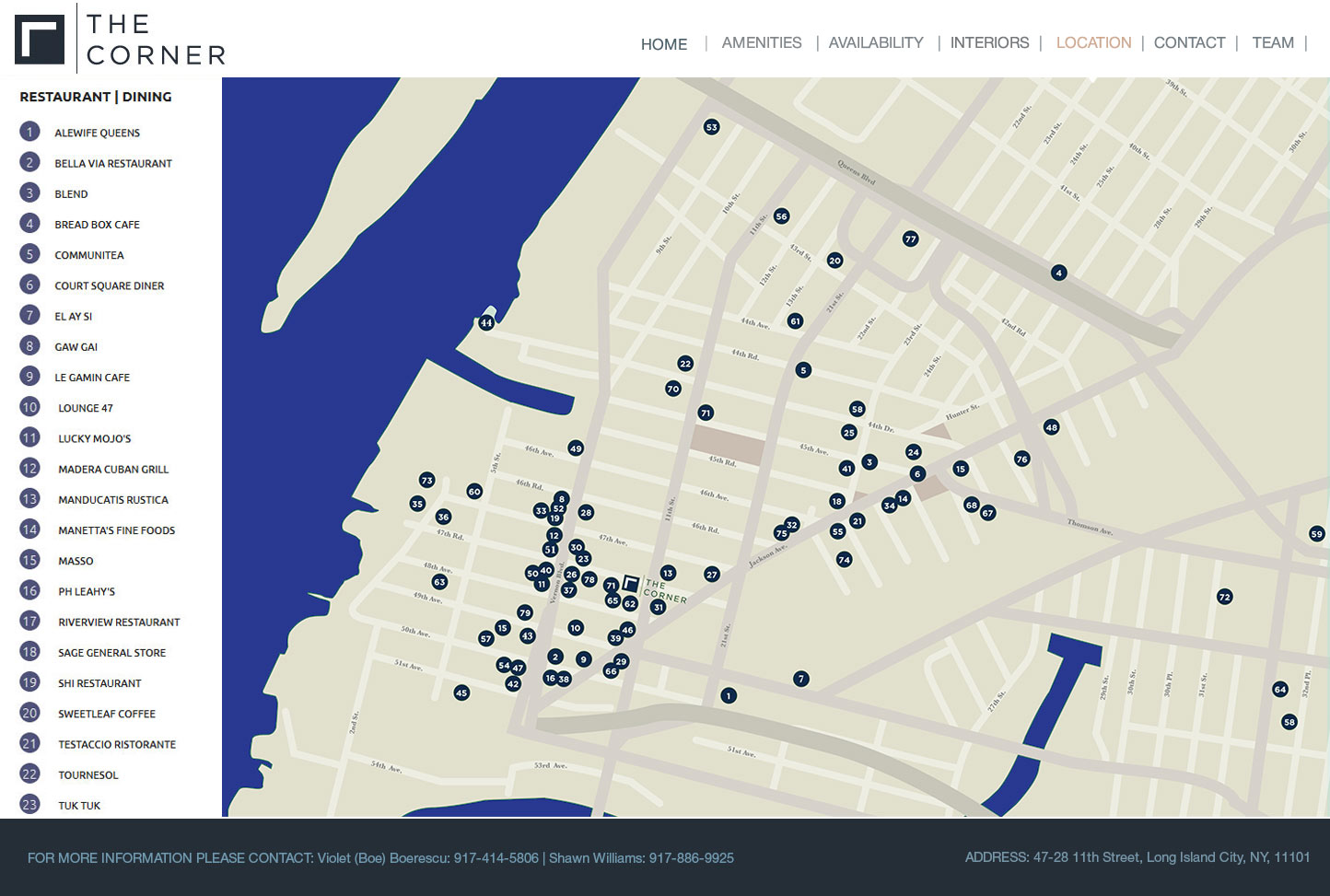This screenshot has height=896, width=1330.
Task: Click map marker 4 on Queens Blvd
Action: click(x=1058, y=273)
